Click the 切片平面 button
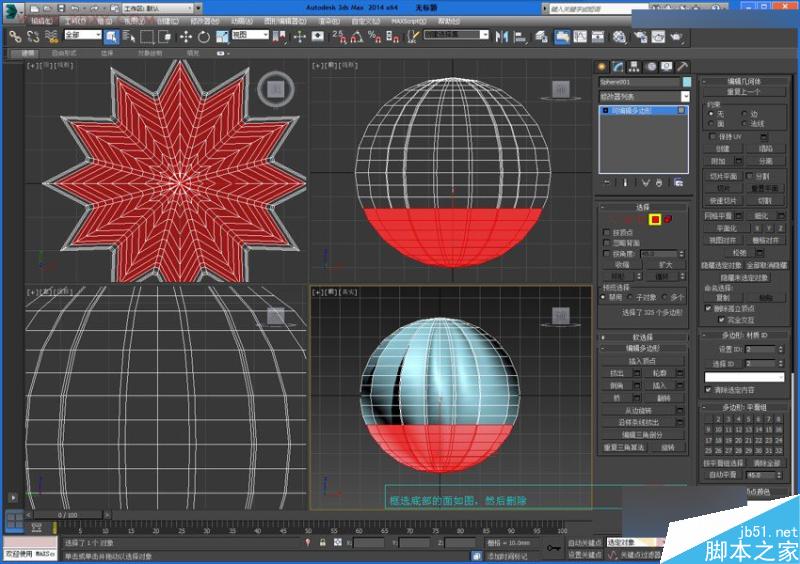 pos(723,176)
